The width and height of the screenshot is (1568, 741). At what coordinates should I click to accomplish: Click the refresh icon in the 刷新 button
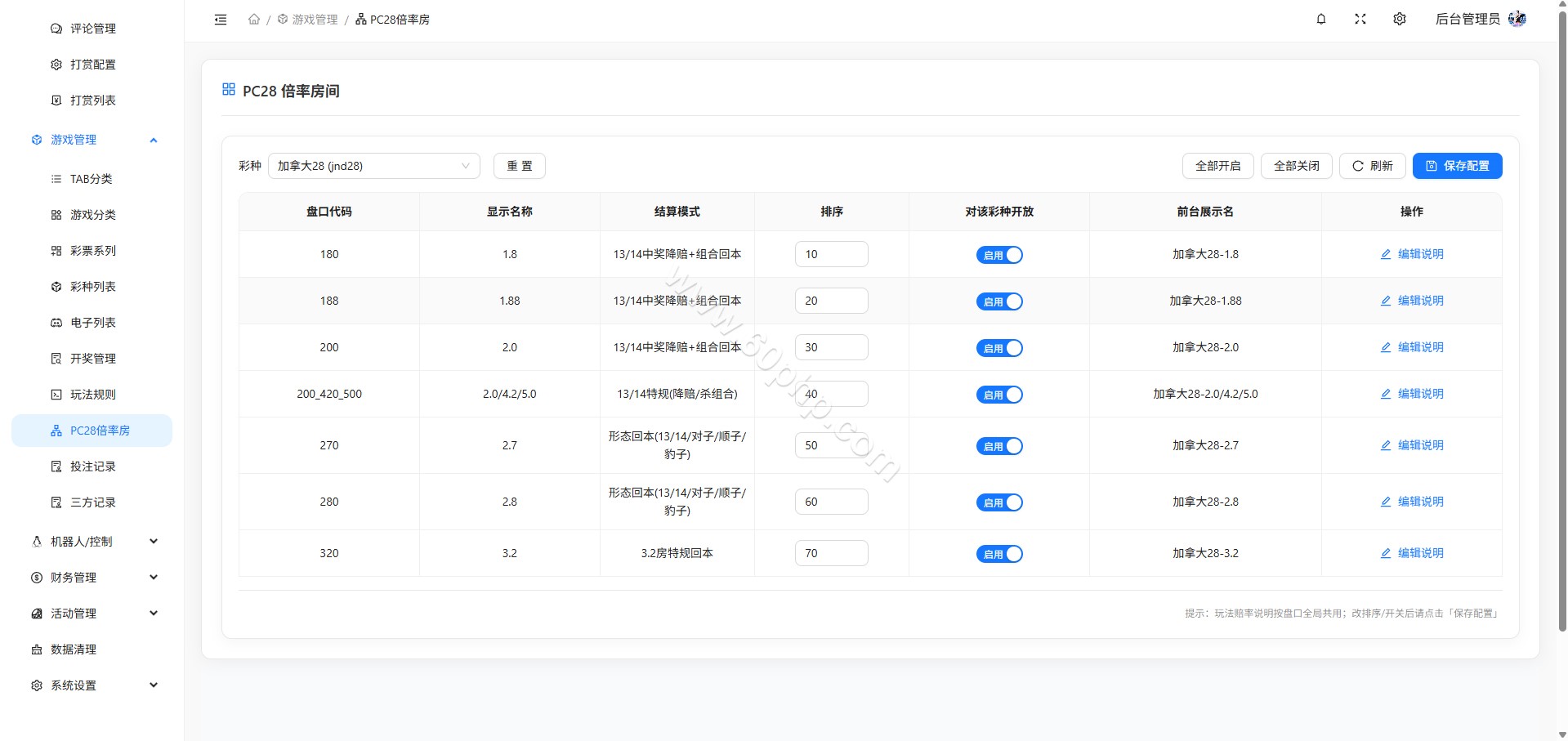point(1358,166)
